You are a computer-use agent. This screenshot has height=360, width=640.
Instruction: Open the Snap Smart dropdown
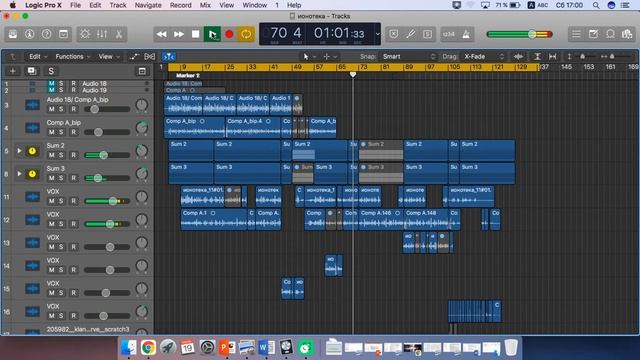pos(409,57)
